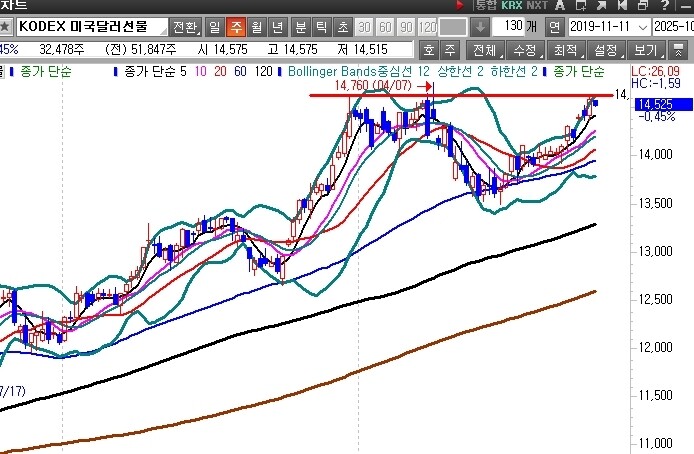Viewport: 694px width, 454px height.
Task: Click the 13,000 price axis label
Action: 655,251
